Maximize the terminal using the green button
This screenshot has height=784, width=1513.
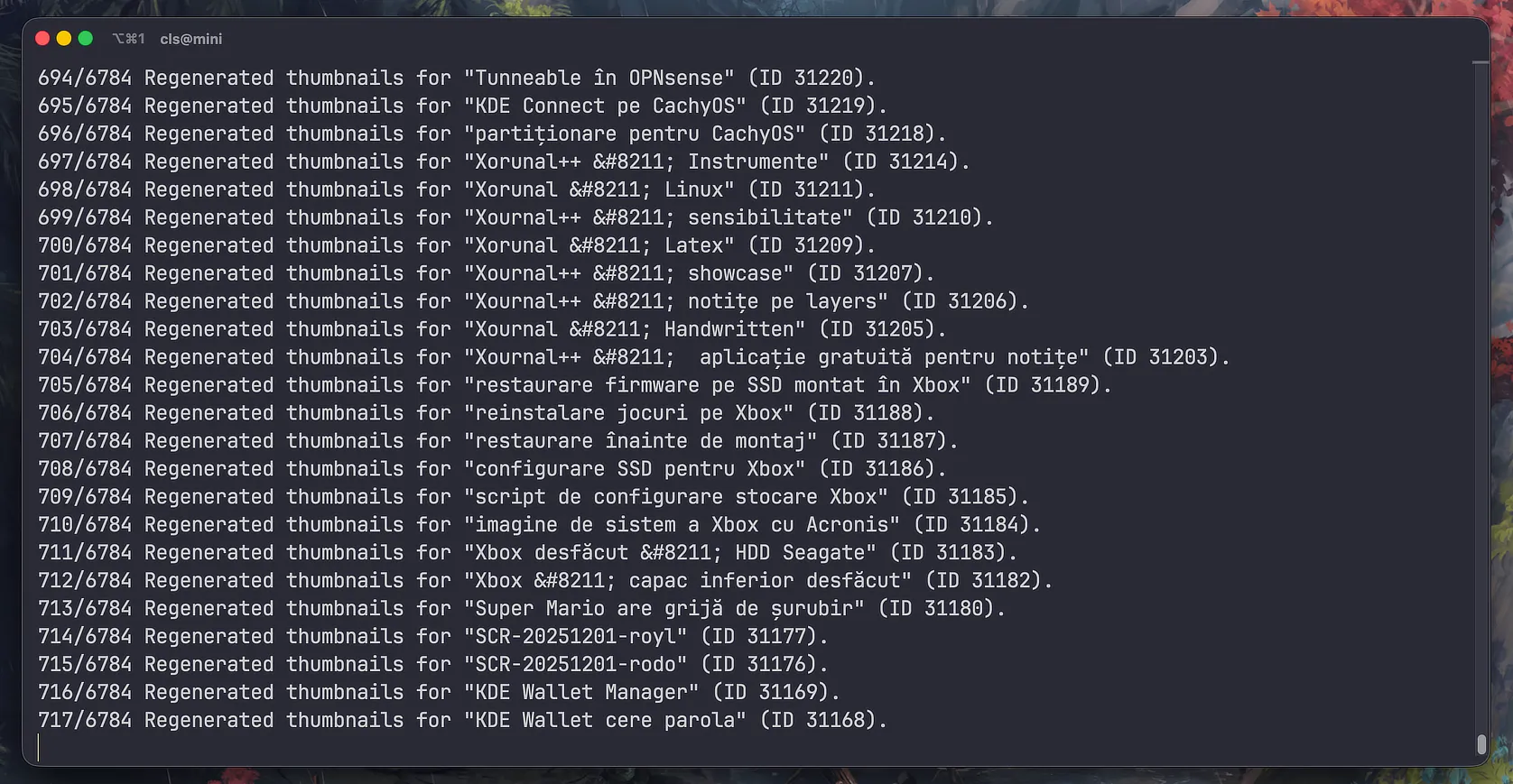click(x=86, y=39)
